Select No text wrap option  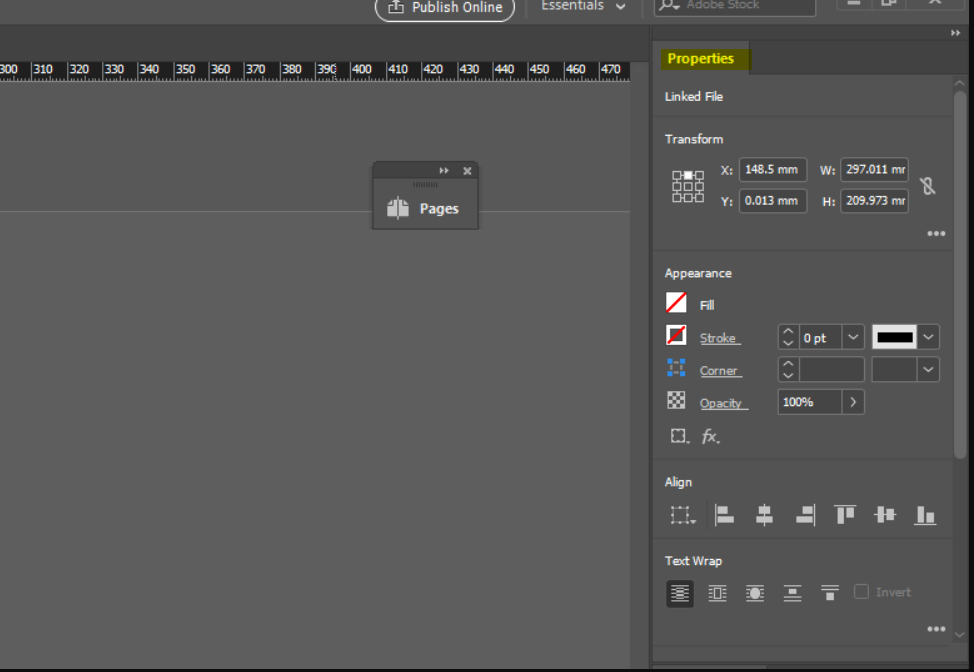pos(680,593)
